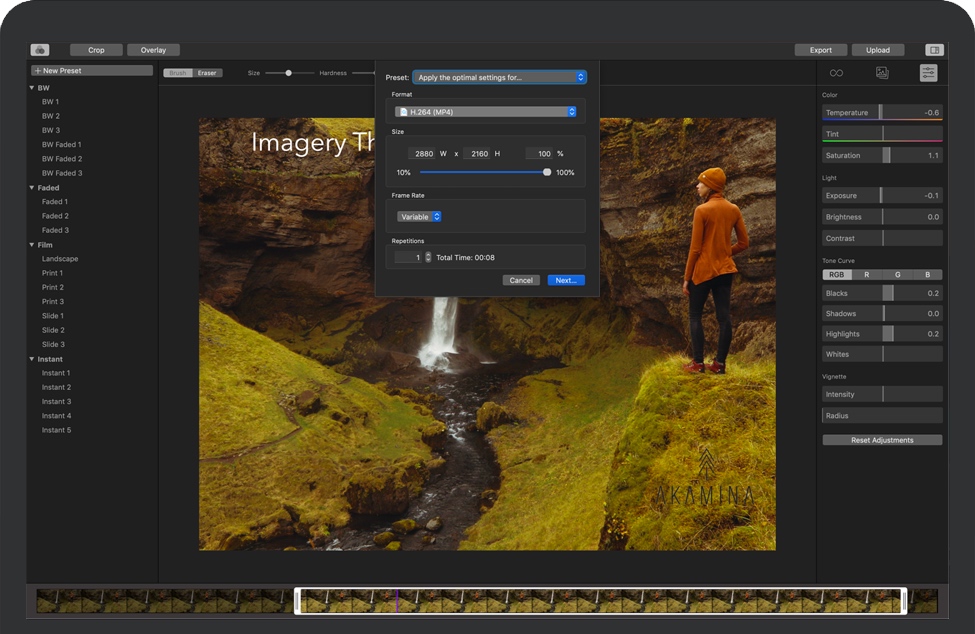Select the Brush mode toggle
The width and height of the screenshot is (975, 634).
click(x=178, y=73)
